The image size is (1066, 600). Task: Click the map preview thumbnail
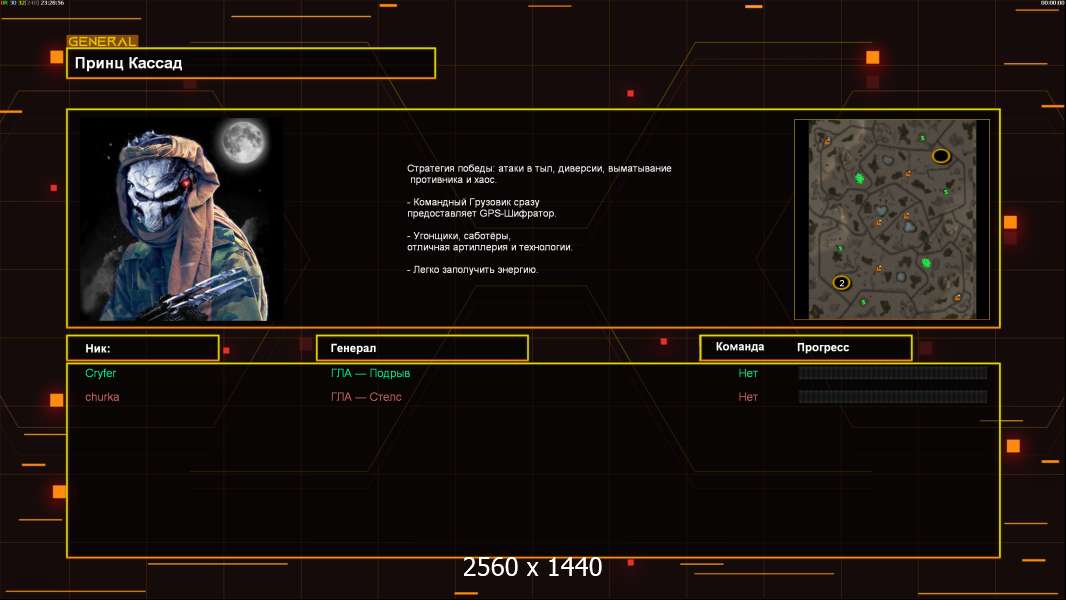[x=892, y=219]
